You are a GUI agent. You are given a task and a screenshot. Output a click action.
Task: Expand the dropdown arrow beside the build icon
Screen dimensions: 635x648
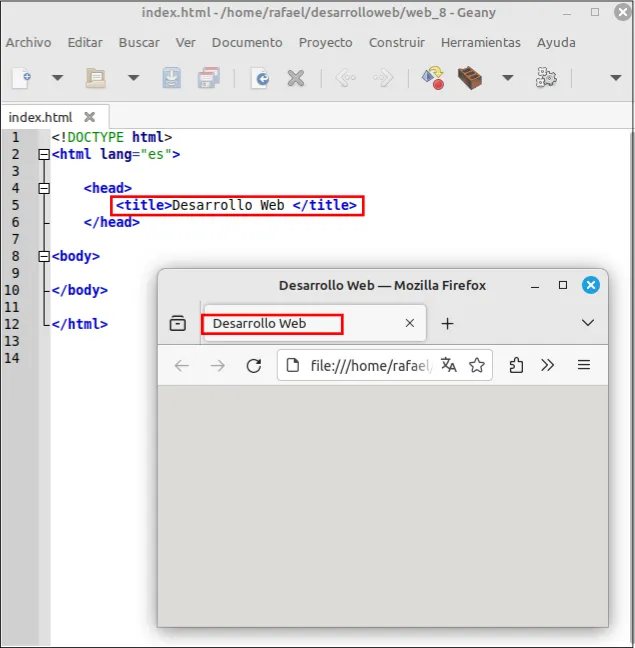pos(508,78)
